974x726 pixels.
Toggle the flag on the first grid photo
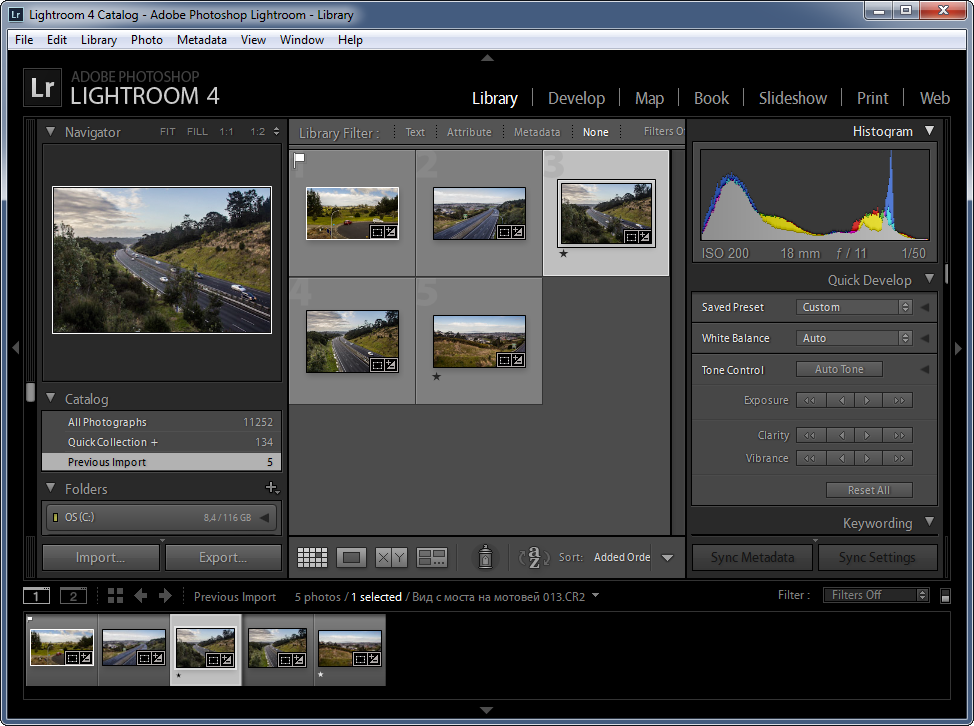coord(299,159)
